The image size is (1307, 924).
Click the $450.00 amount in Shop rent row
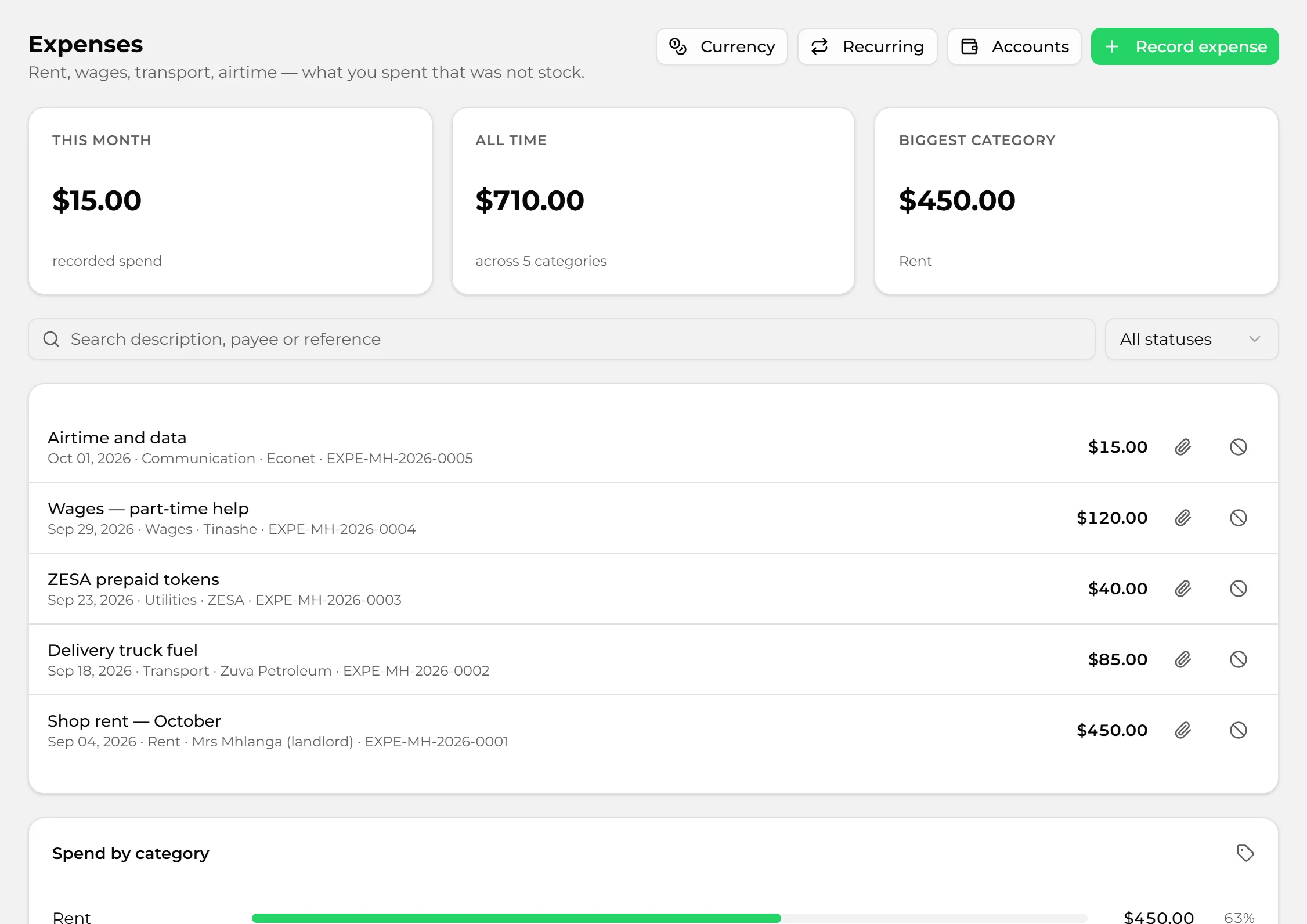[x=1112, y=730]
